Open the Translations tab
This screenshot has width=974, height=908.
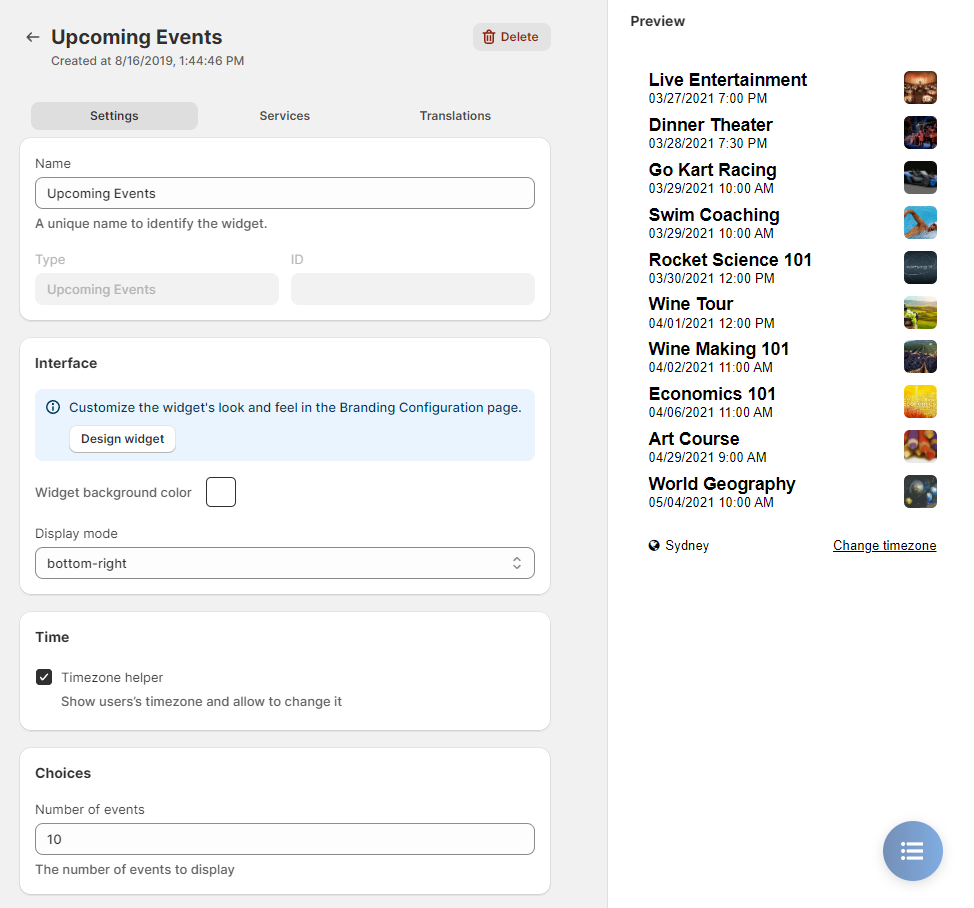tap(455, 116)
